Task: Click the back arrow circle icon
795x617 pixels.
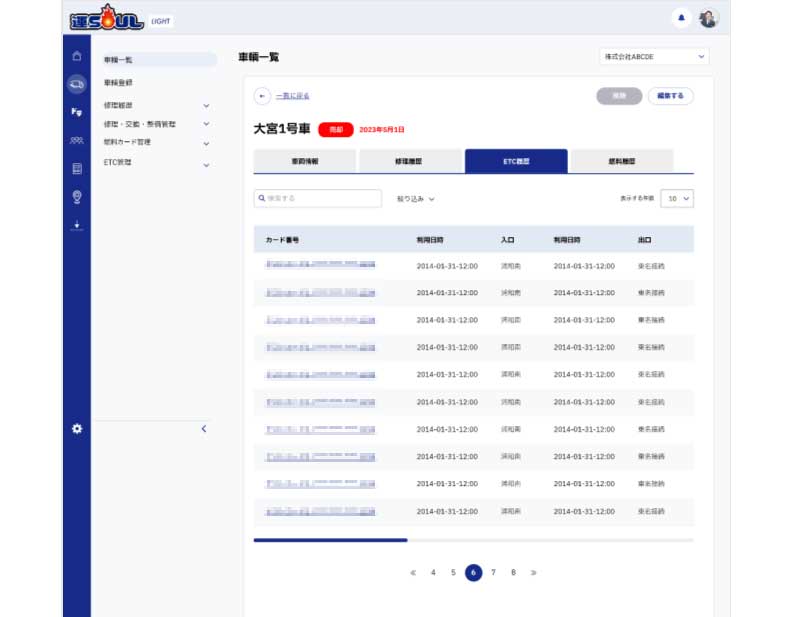Action: click(x=263, y=96)
